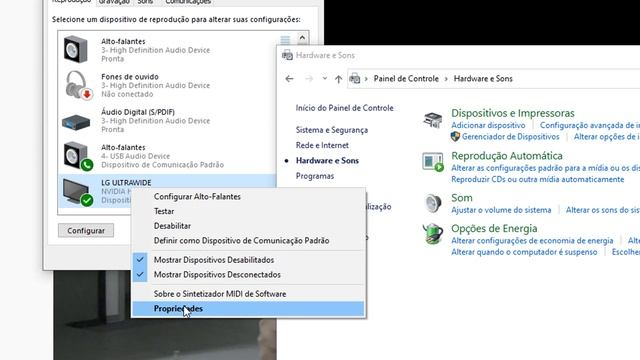Select the Fones de ouvido device name
The height and width of the screenshot is (360, 640).
click(x=130, y=76)
